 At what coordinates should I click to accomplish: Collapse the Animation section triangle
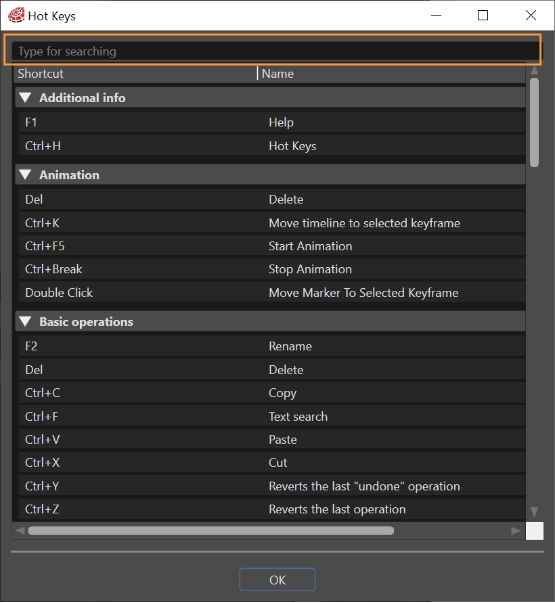tap(25, 175)
